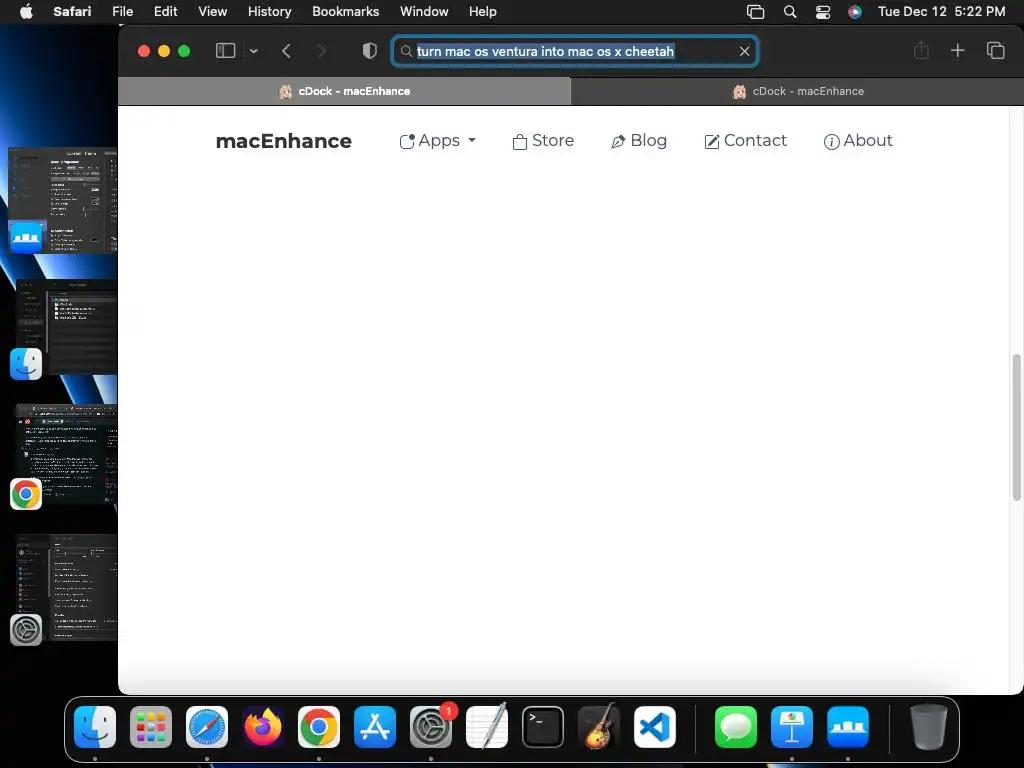This screenshot has height=768, width=1024.
Task: Show the tab overview
Action: (995, 50)
